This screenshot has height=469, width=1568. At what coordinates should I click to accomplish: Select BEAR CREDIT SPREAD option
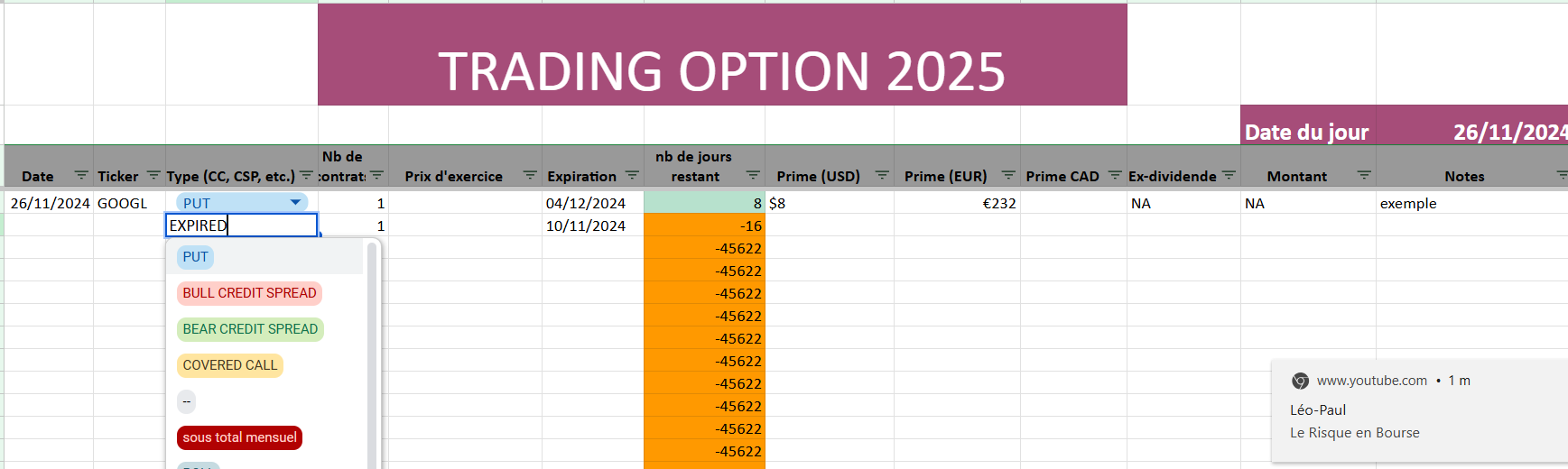(x=250, y=329)
